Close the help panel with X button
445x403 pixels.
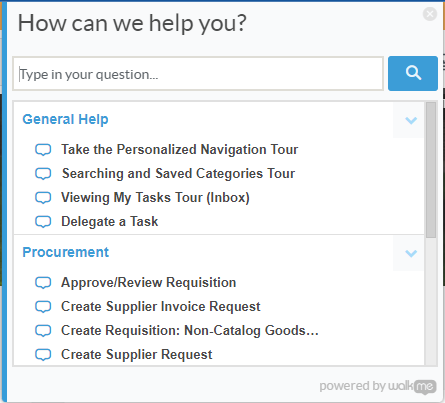430,14
